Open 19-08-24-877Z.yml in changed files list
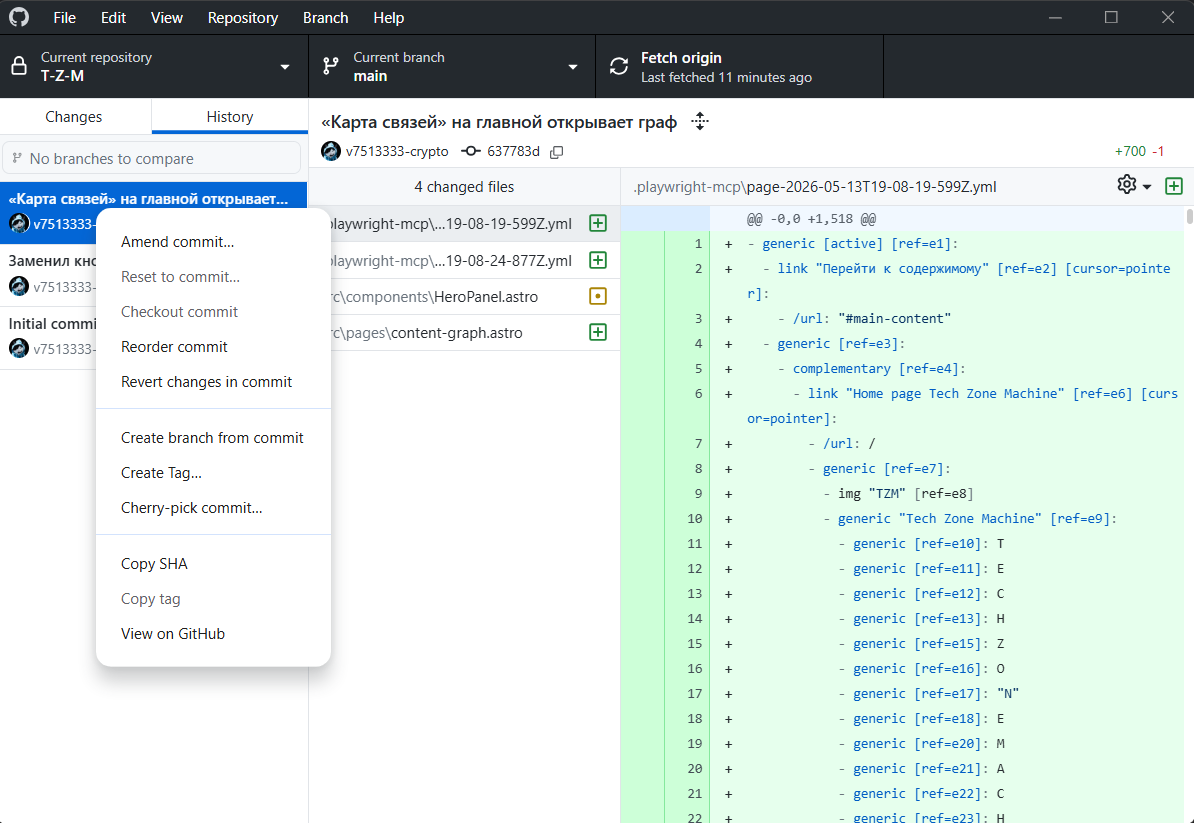This screenshot has width=1194, height=823. point(465,260)
